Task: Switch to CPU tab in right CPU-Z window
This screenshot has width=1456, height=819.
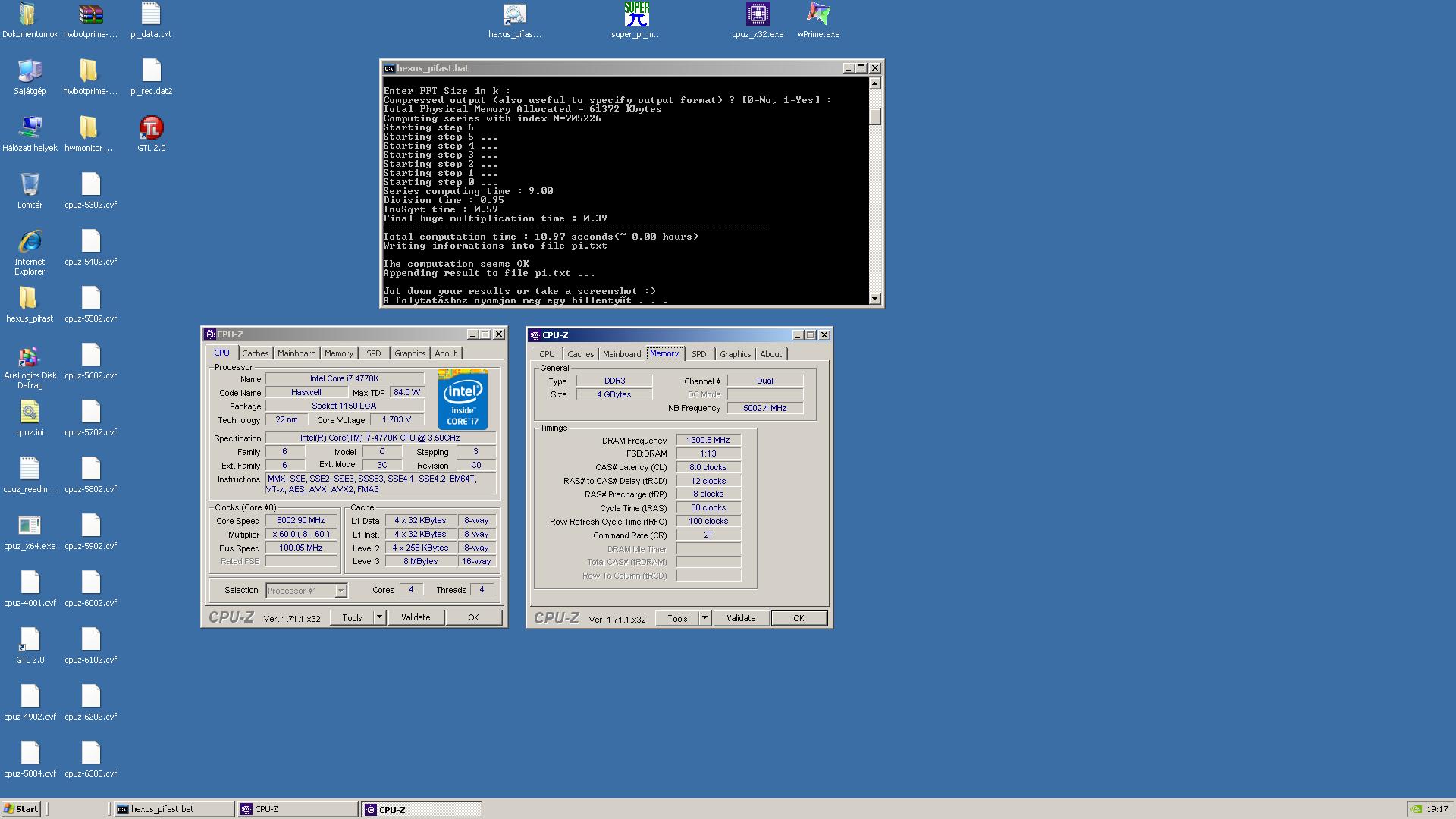Action: pyautogui.click(x=548, y=354)
